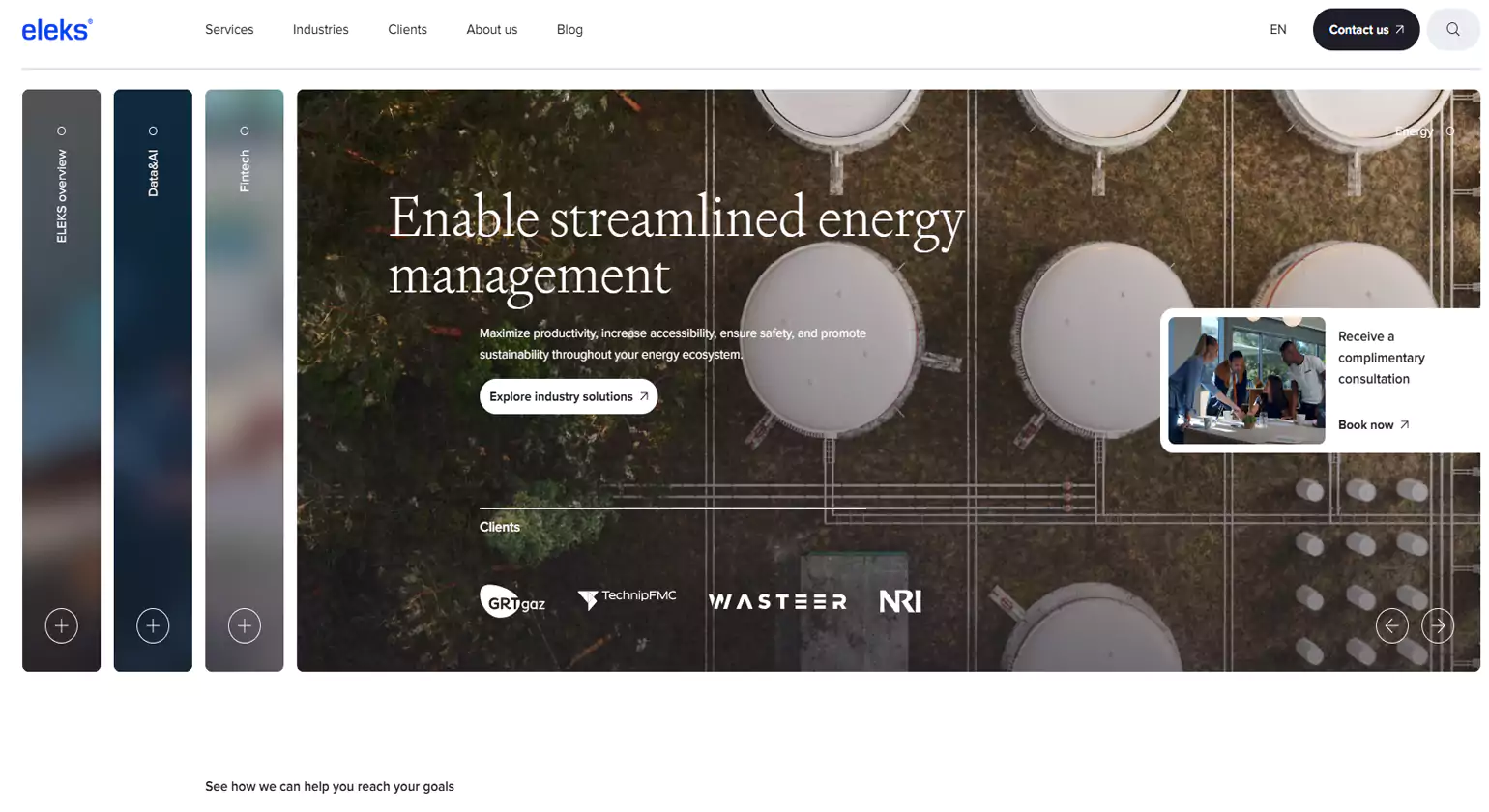1489x812 pixels.
Task: Click the consultation meeting photo thumbnail
Action: pyautogui.click(x=1246, y=381)
